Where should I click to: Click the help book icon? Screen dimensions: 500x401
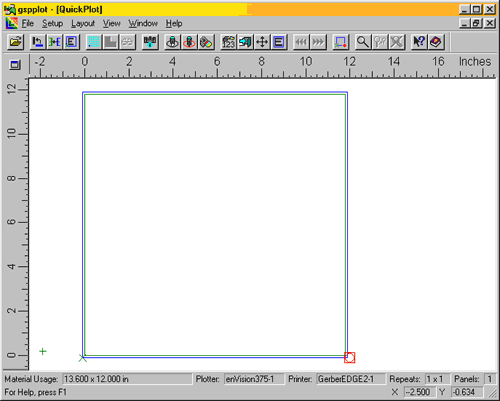(x=436, y=42)
